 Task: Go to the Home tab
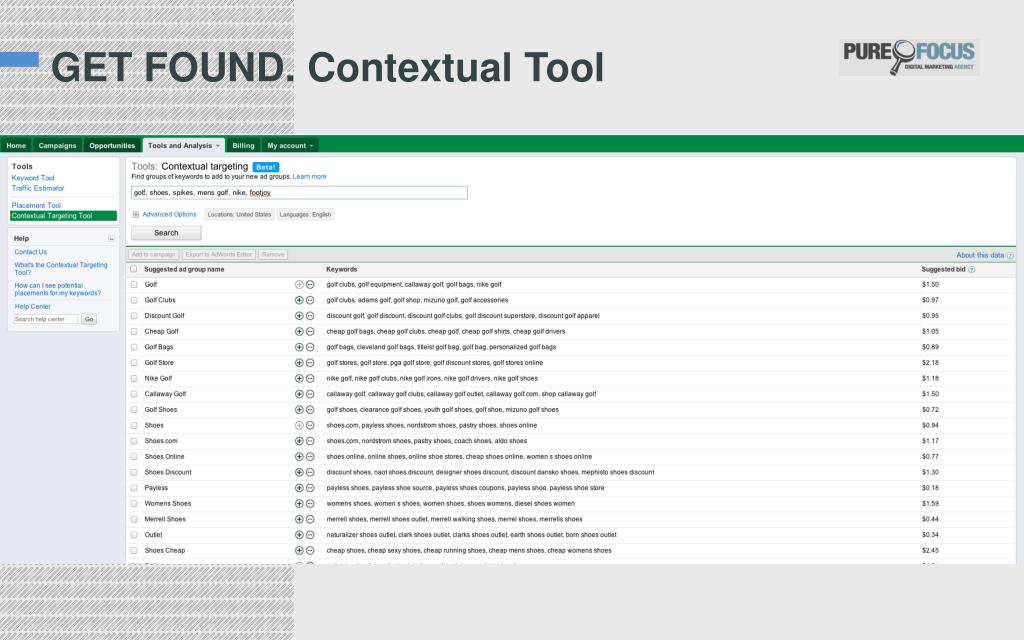pyautogui.click(x=16, y=146)
